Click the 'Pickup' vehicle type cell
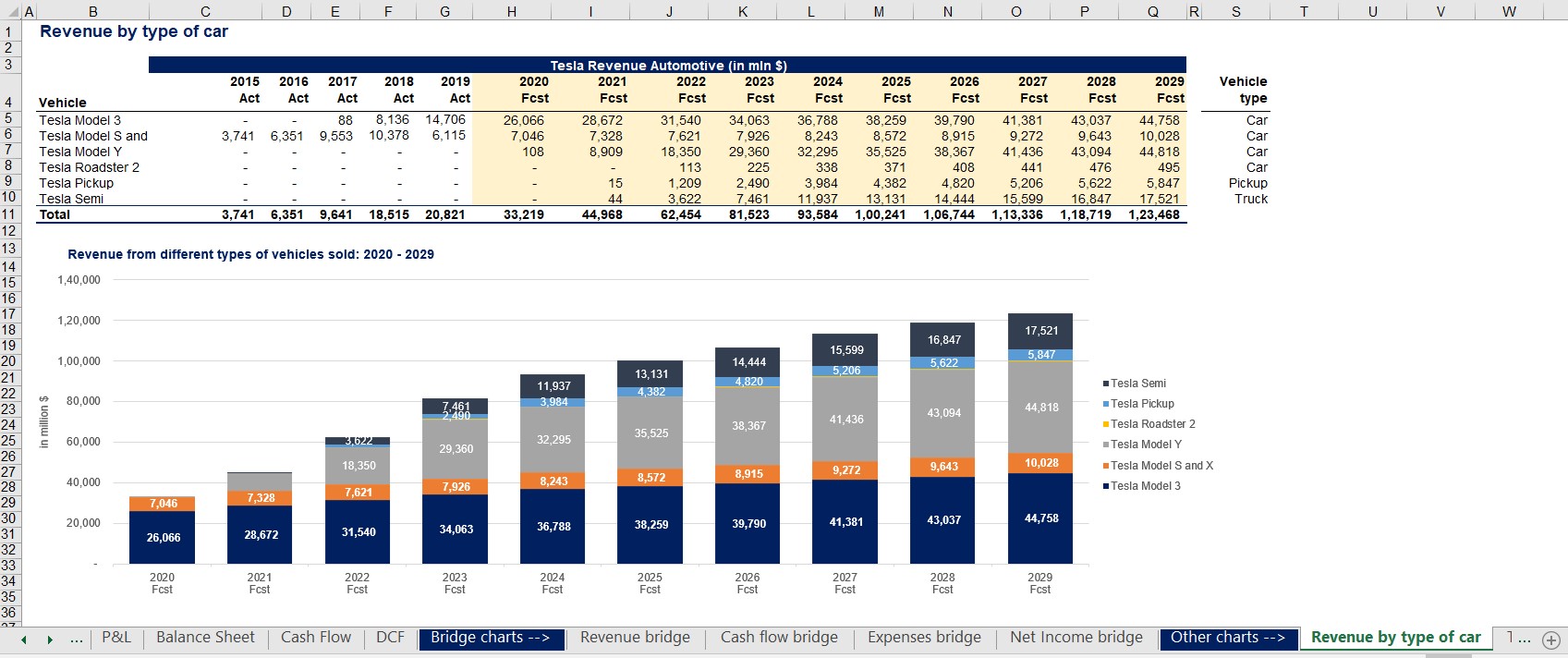 [1248, 183]
